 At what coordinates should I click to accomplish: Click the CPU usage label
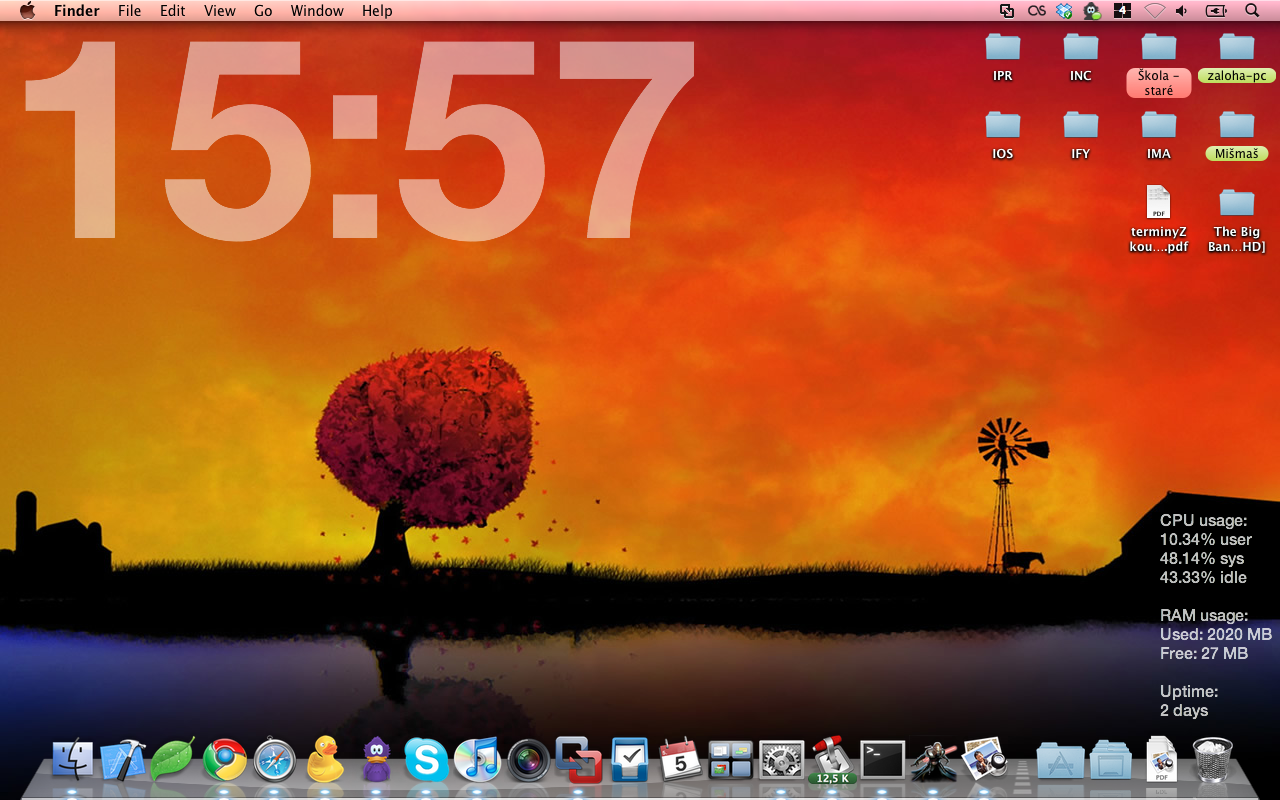point(1204,520)
